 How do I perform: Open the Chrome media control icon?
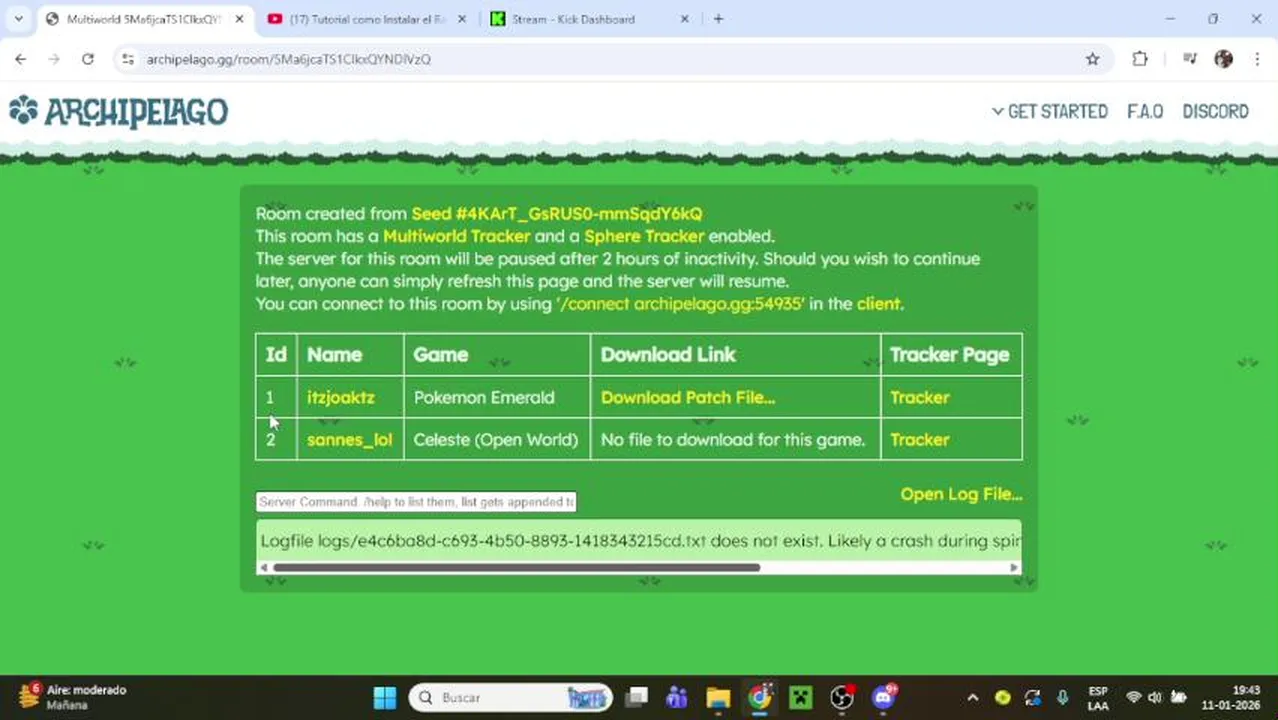pos(1189,59)
